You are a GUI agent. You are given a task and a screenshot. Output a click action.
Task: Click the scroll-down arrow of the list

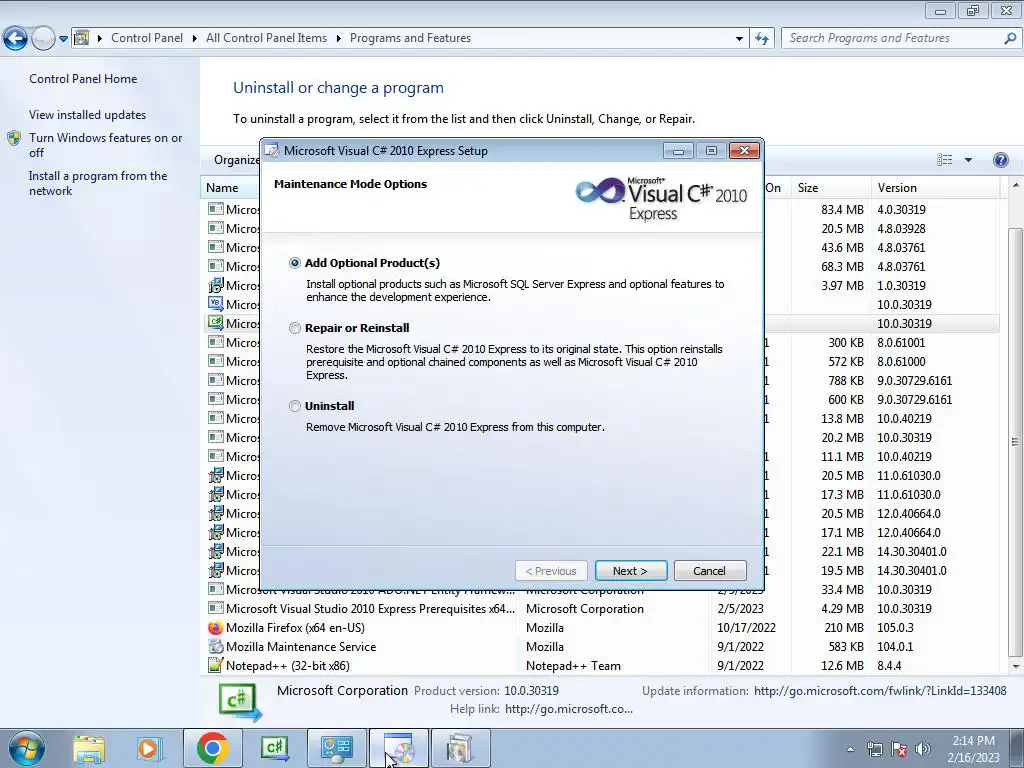pos(1016,667)
